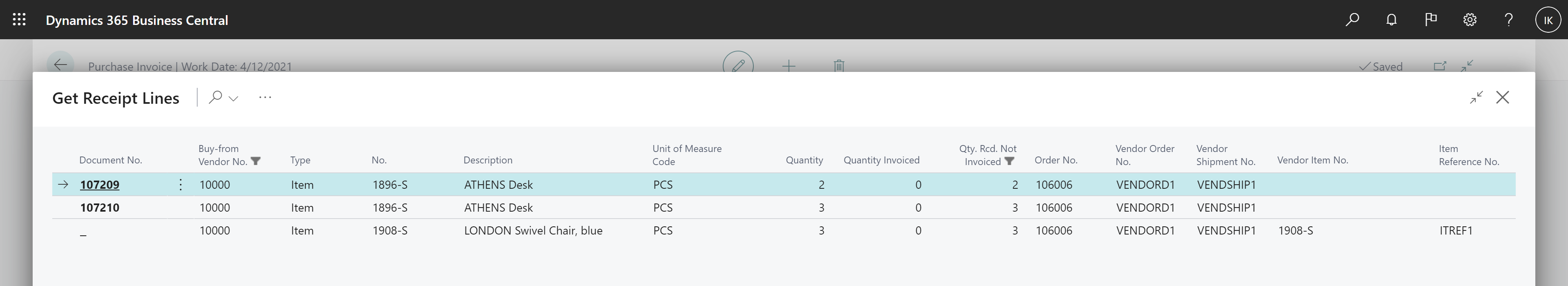
Task: Open the Qty. Rcd. Not Invoiced filter
Action: [x=1009, y=161]
